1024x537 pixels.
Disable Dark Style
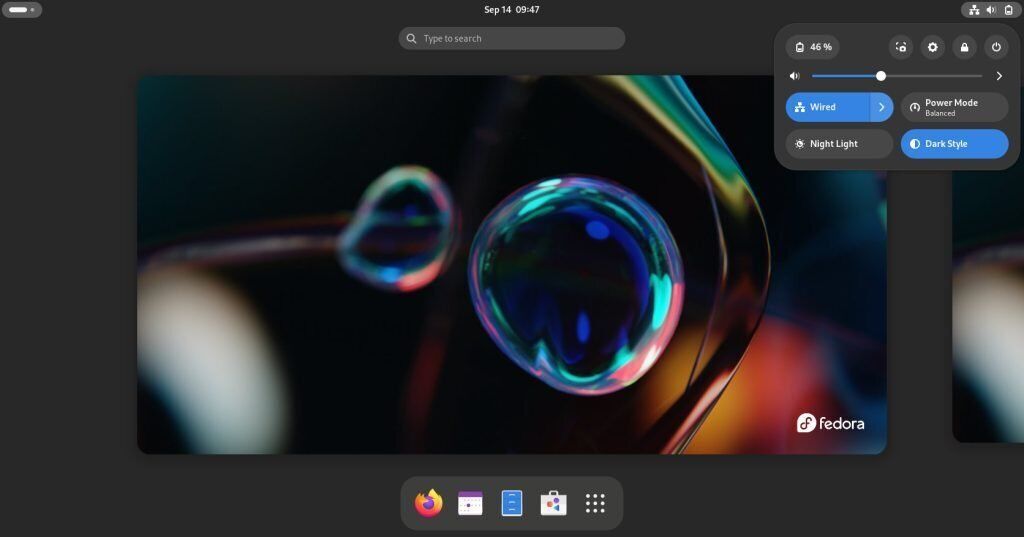pyautogui.click(x=954, y=144)
